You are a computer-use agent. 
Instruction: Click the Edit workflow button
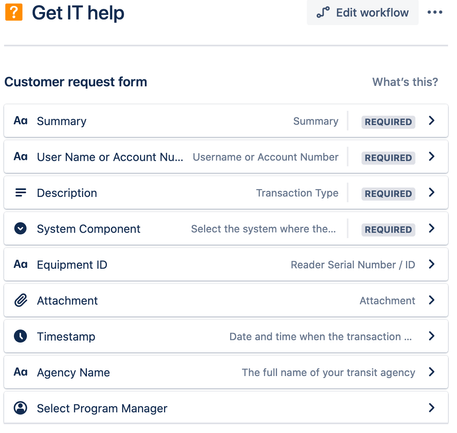point(363,13)
